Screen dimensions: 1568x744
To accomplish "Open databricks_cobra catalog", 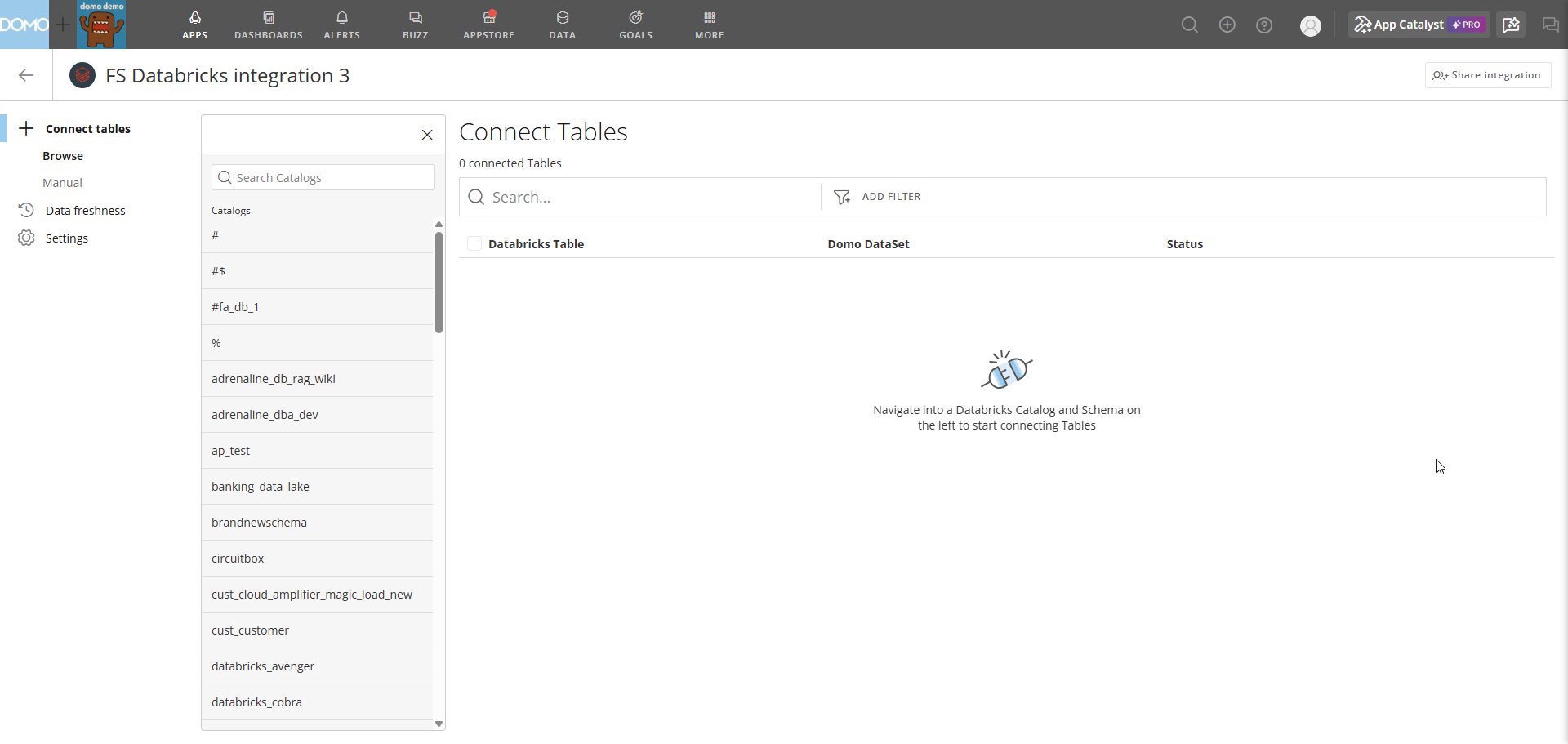I will click(317, 702).
